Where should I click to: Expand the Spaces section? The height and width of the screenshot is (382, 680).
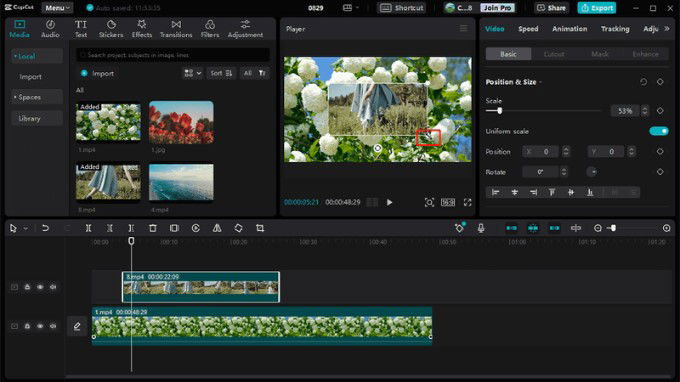[x=36, y=97]
